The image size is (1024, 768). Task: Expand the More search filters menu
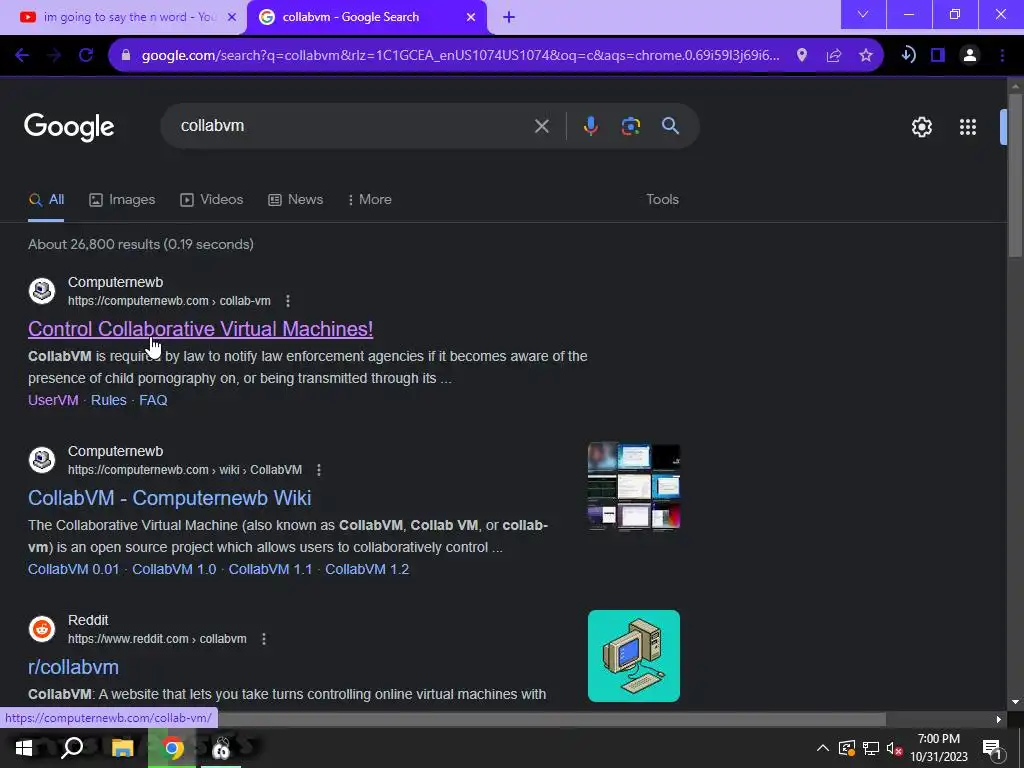(x=370, y=200)
